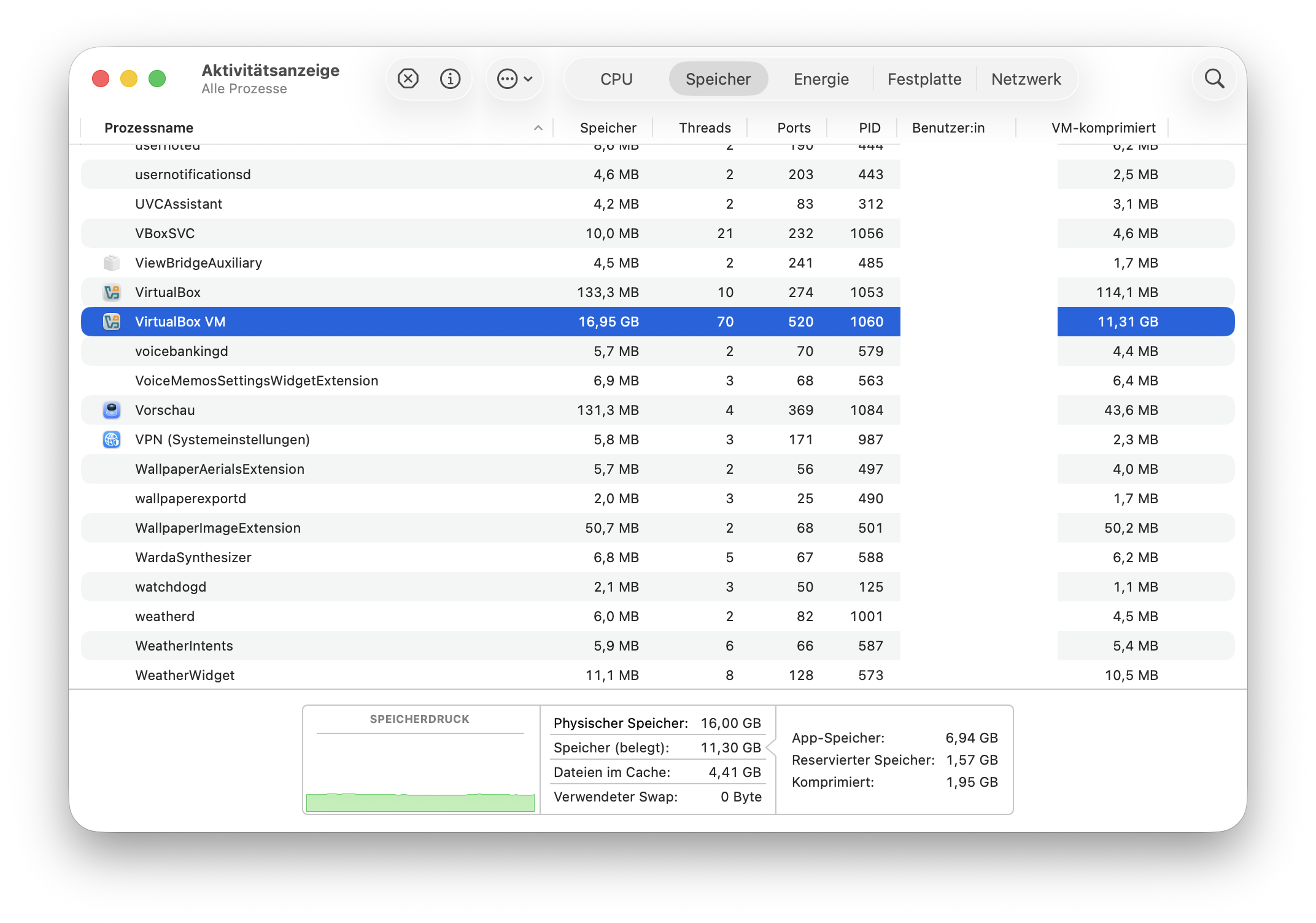
Task: Click the 11,31 GB VM-komprimiert value
Action: point(1128,322)
